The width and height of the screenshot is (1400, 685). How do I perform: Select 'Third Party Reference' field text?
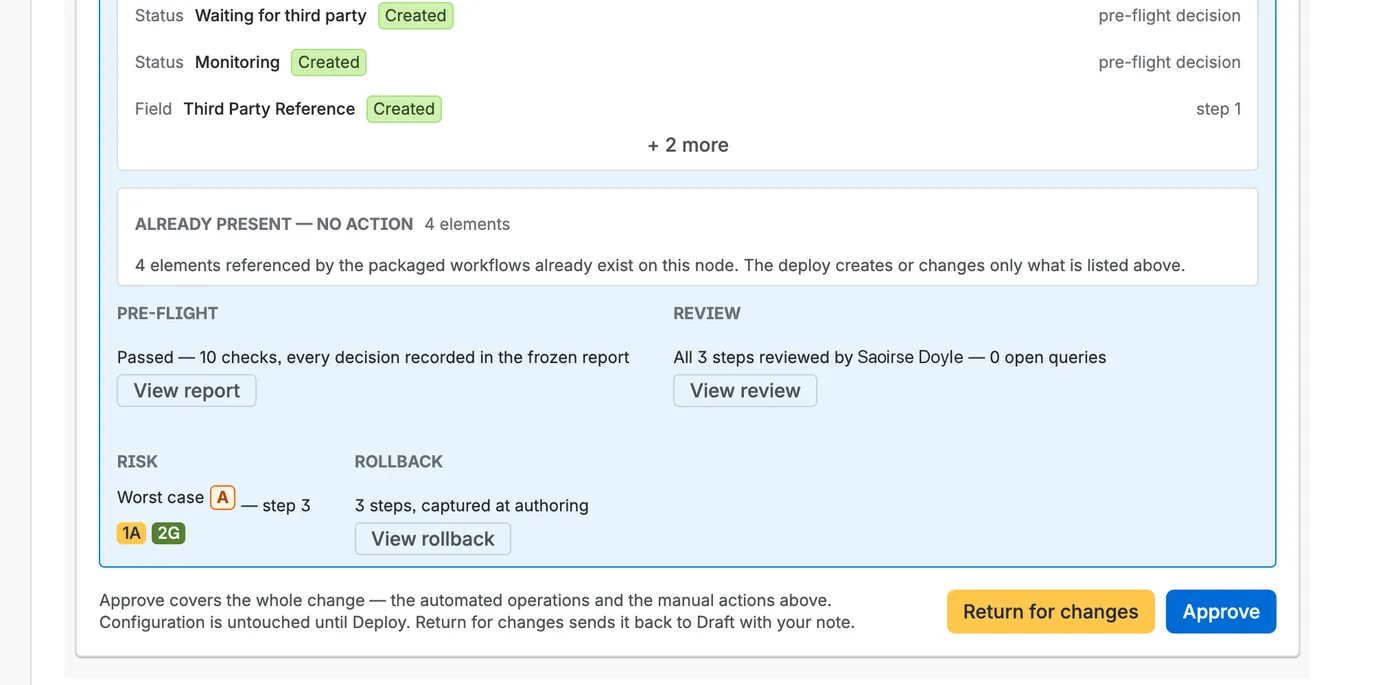click(x=269, y=109)
